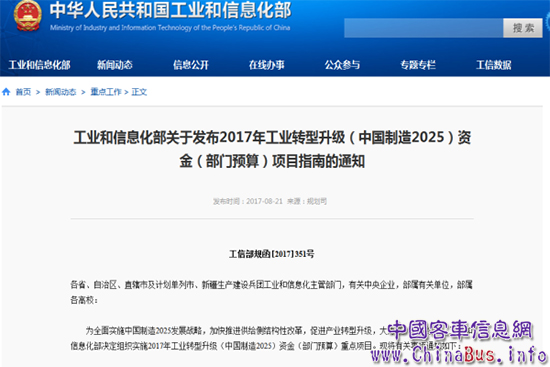Viewport: 550px width, 367px height.
Task: Open the 公众参与 navigation item
Action: tap(342, 65)
